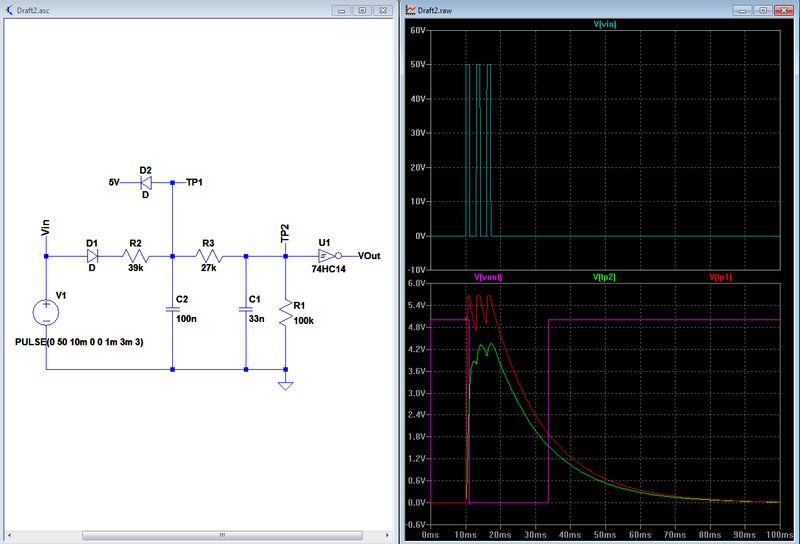The width and height of the screenshot is (800, 544).
Task: Click the ground symbol in schematic
Action: coord(286,385)
